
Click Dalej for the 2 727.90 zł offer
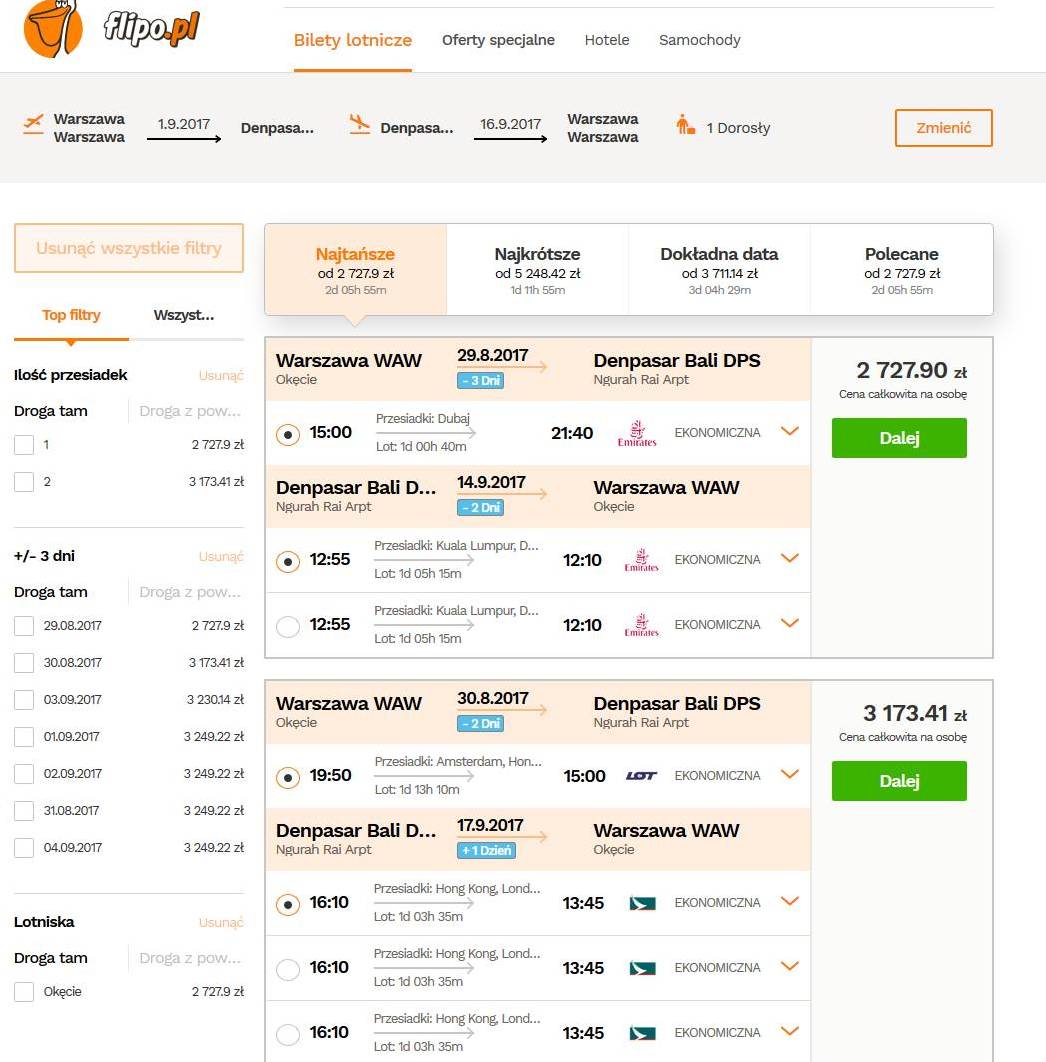click(899, 438)
